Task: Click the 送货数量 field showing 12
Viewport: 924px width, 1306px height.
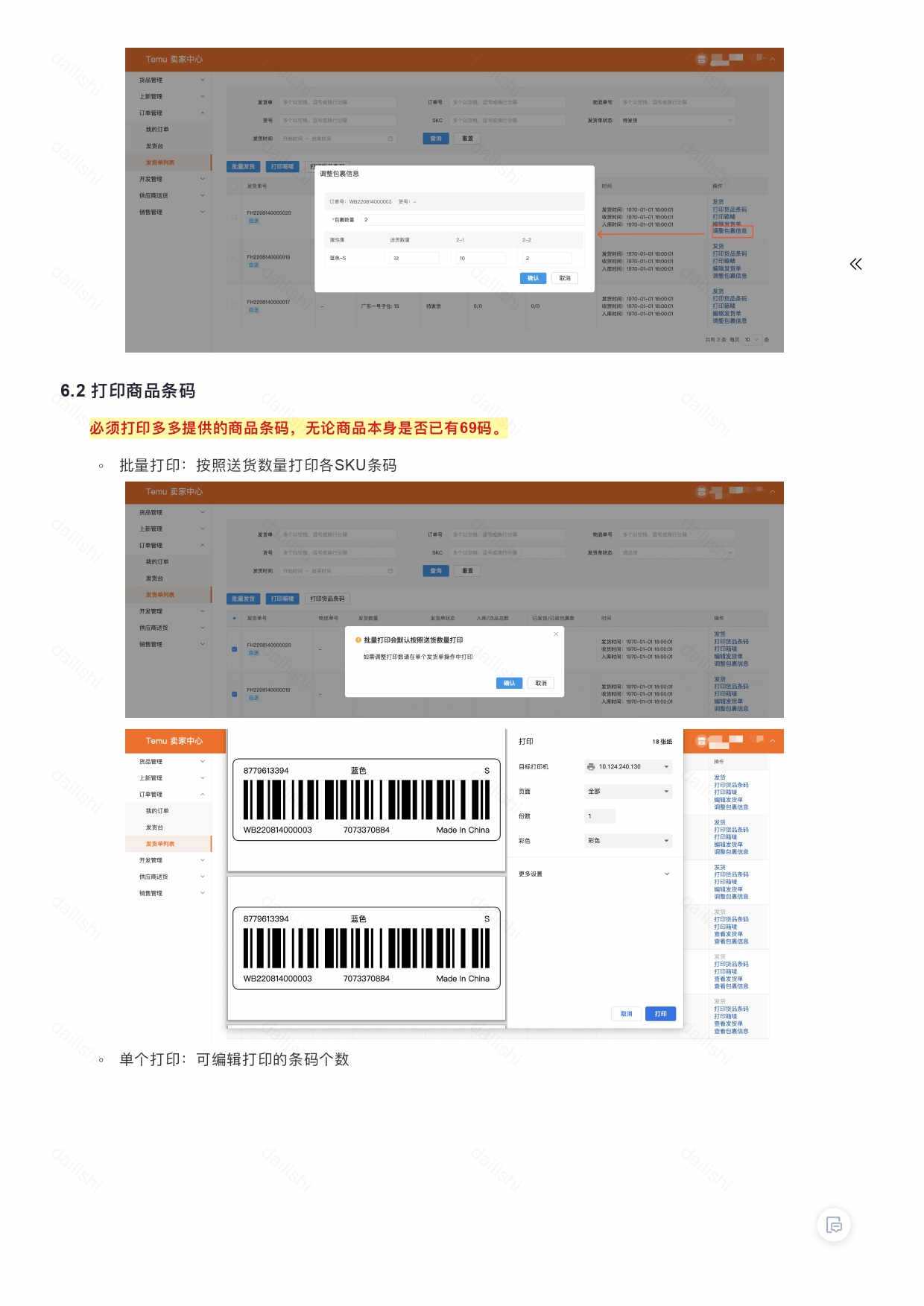Action: click(x=414, y=258)
